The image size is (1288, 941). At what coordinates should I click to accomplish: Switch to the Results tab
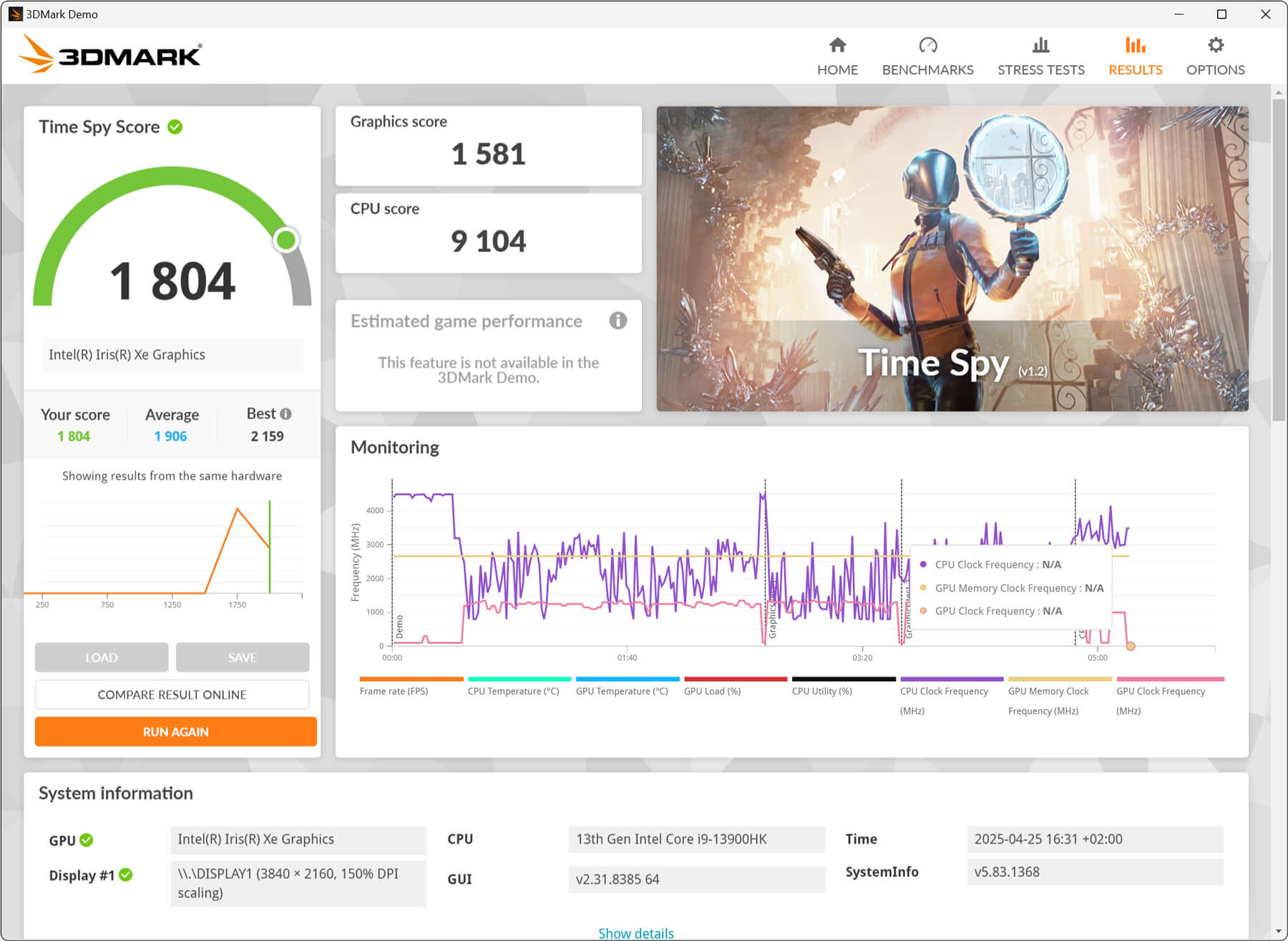(1135, 56)
